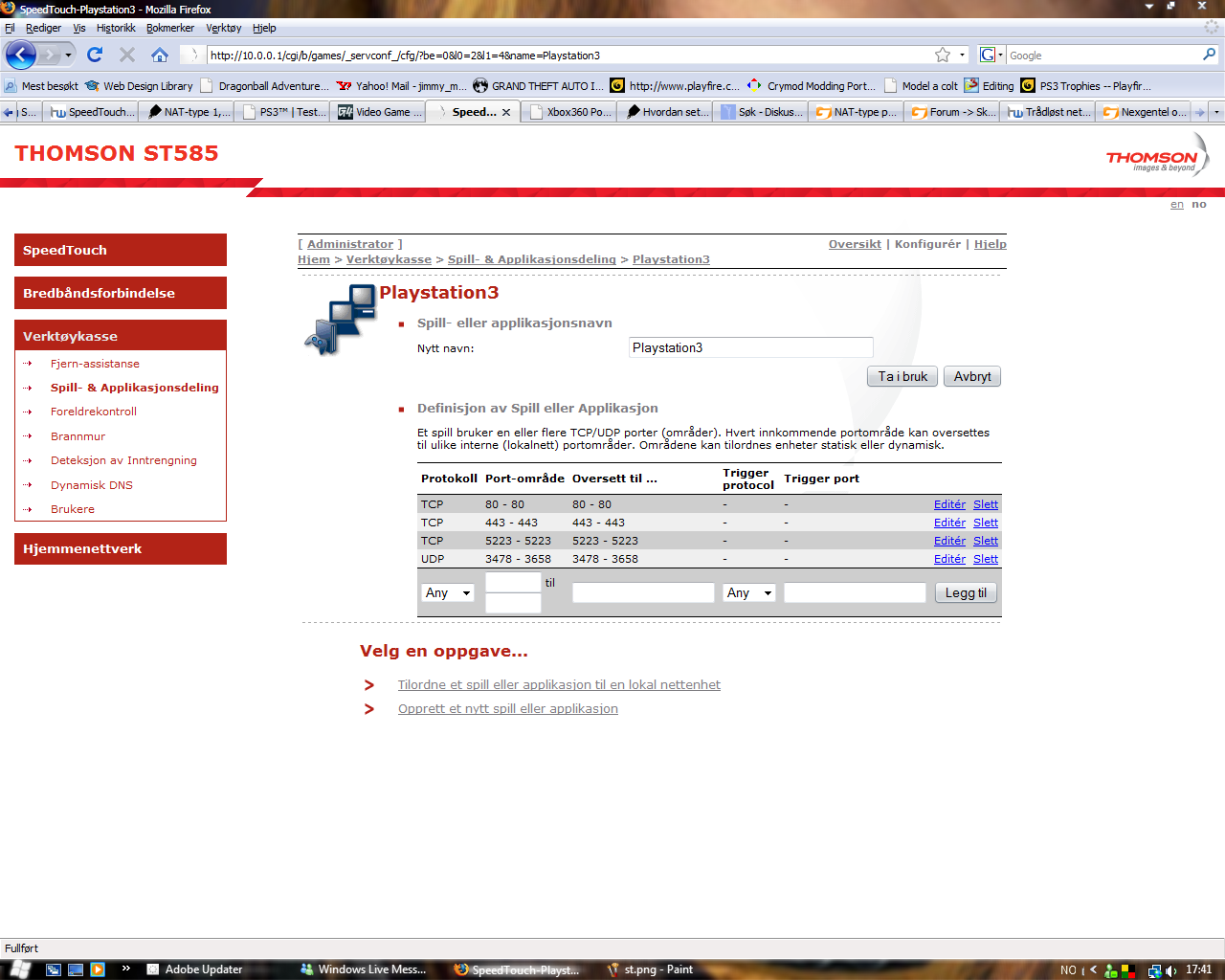Delete the TCP 443 - 443 rule
Screen dimensions: 1225x980
click(x=986, y=523)
